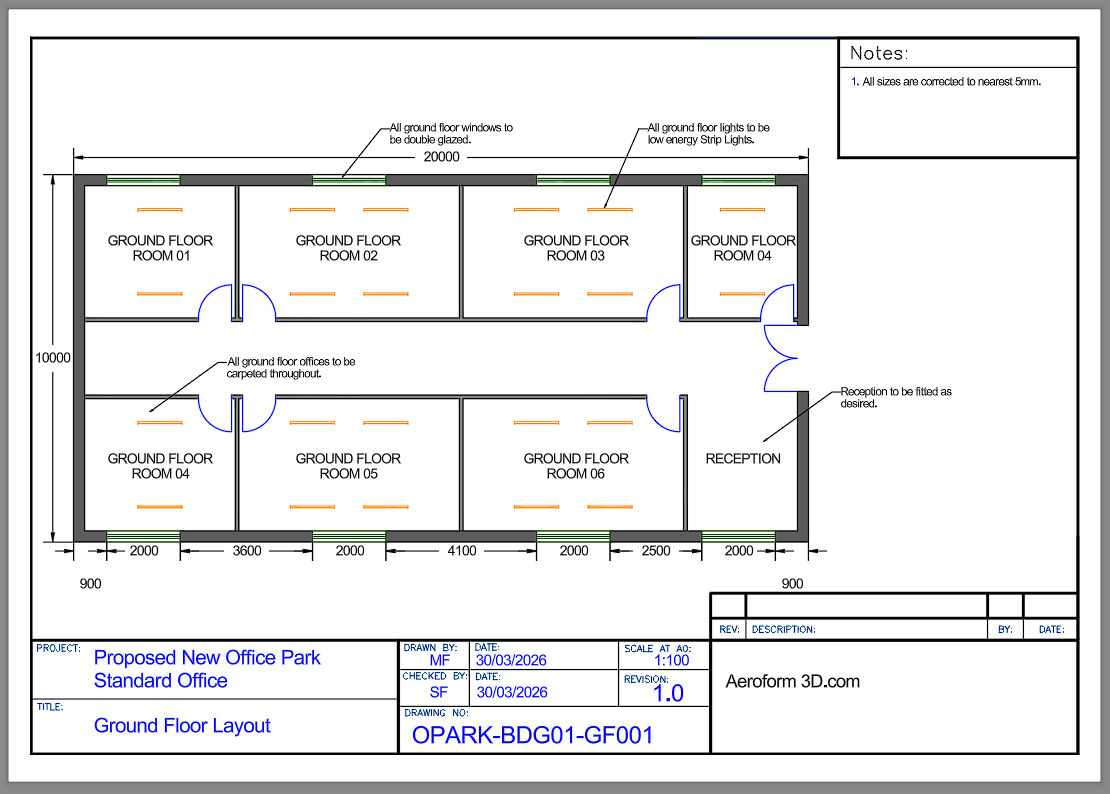
Task: Click note 'All sizes are corrected to nearest 5mm.'
Action: pos(951,81)
